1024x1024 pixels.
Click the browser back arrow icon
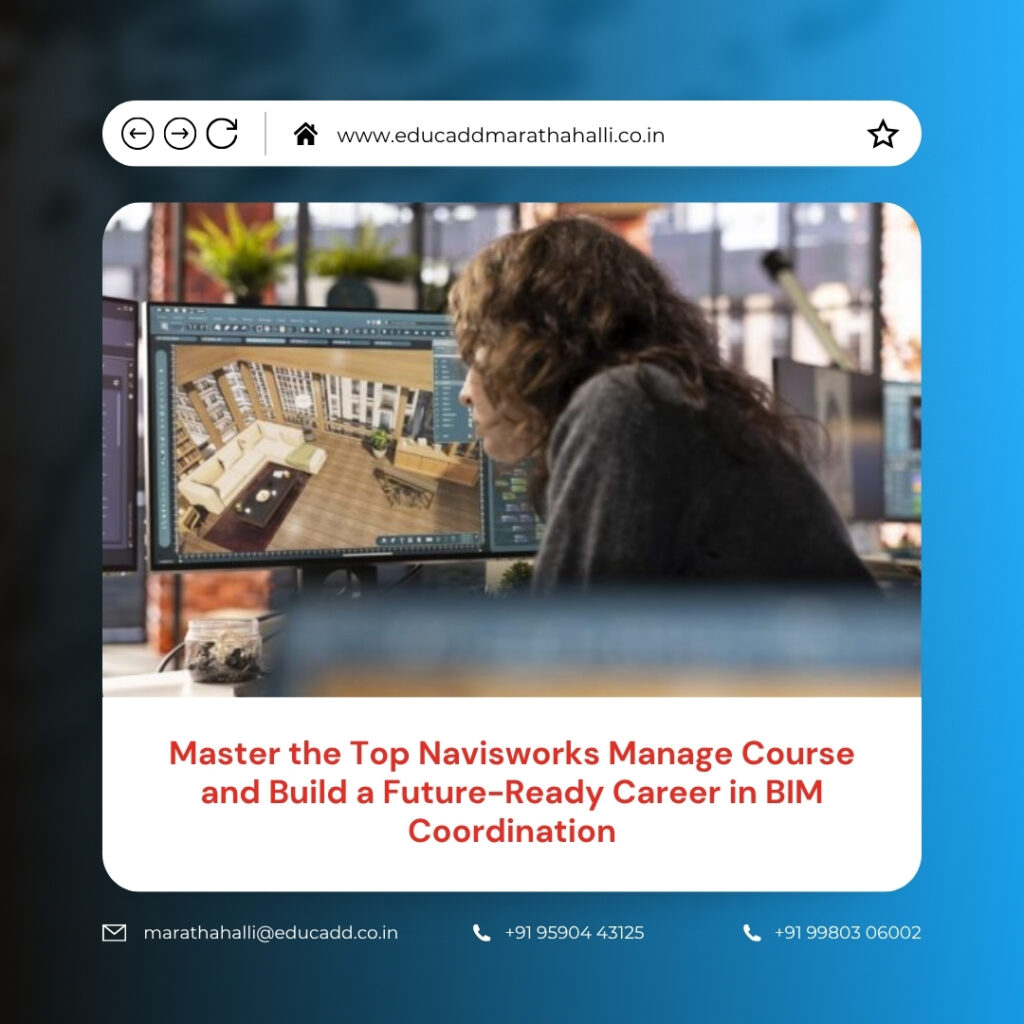pyautogui.click(x=137, y=135)
